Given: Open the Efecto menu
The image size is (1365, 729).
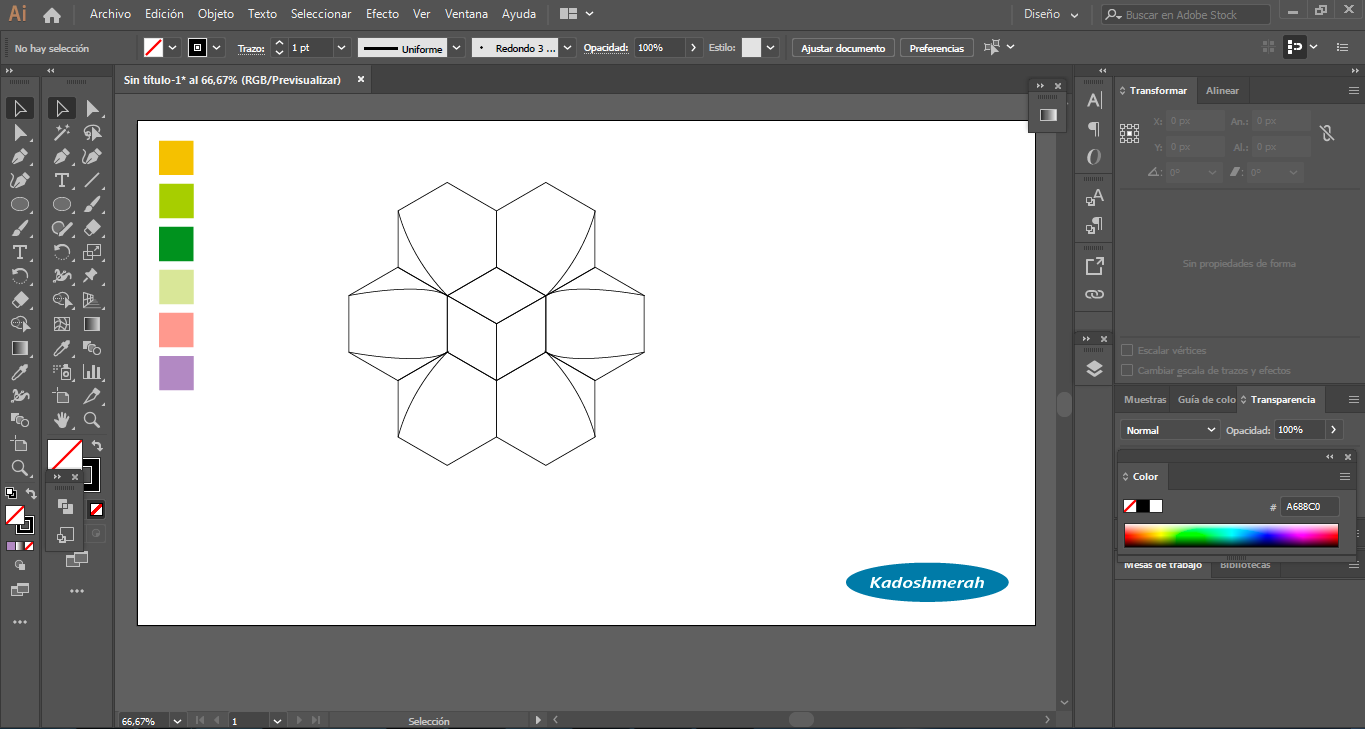Looking at the screenshot, I should coord(382,14).
